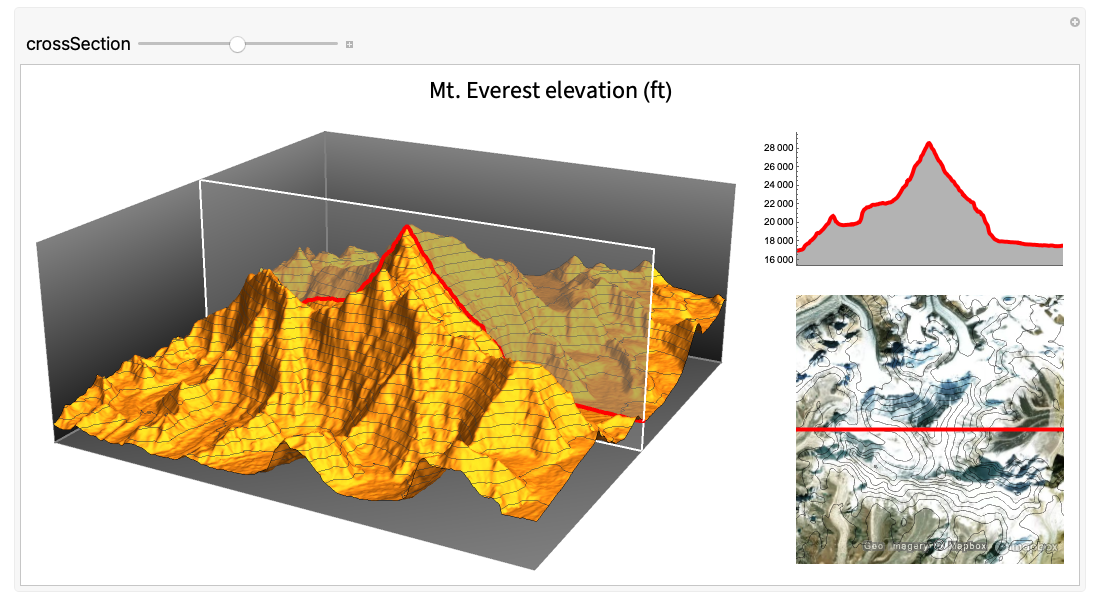The image size is (1100, 600).
Task: Click the satellite map thumbnail above the red line
Action: 930,360
